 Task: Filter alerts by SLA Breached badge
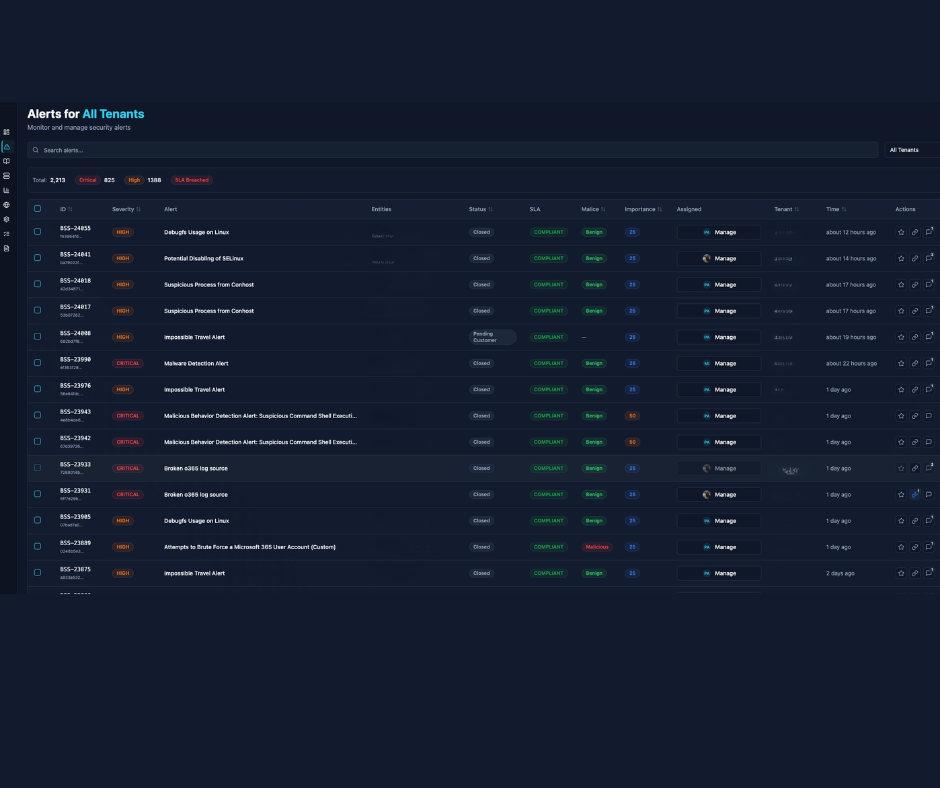191,180
